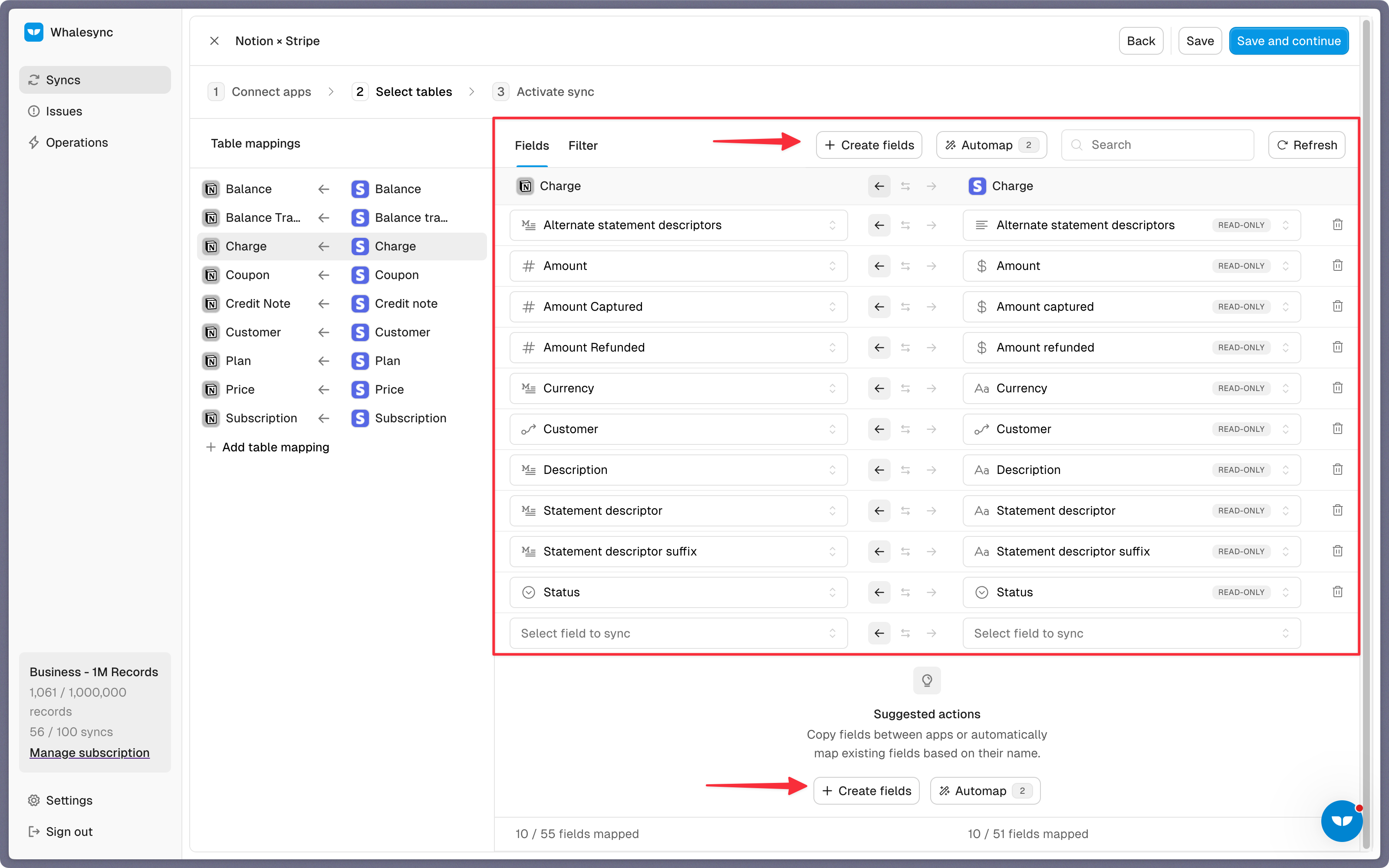
Task: Select the Coupon table mapping
Action: tap(342, 275)
